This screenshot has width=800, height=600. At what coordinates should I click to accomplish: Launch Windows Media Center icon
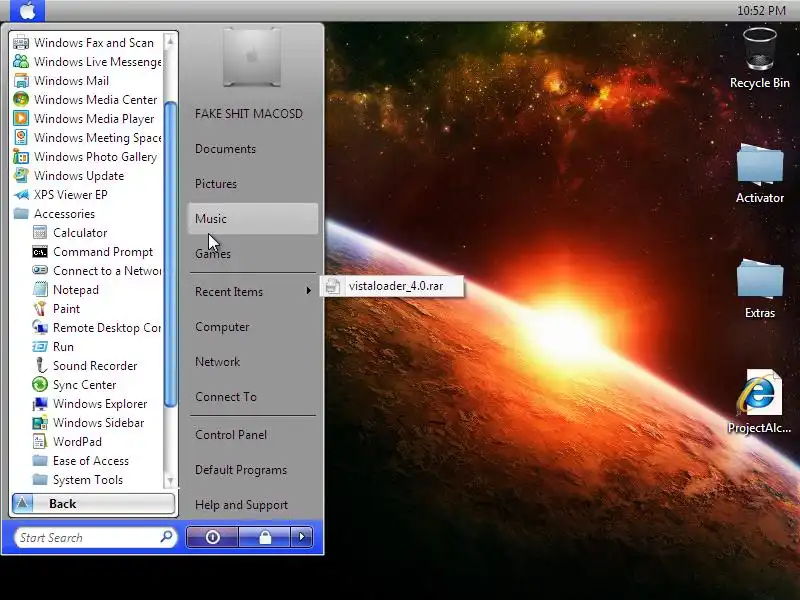point(21,99)
